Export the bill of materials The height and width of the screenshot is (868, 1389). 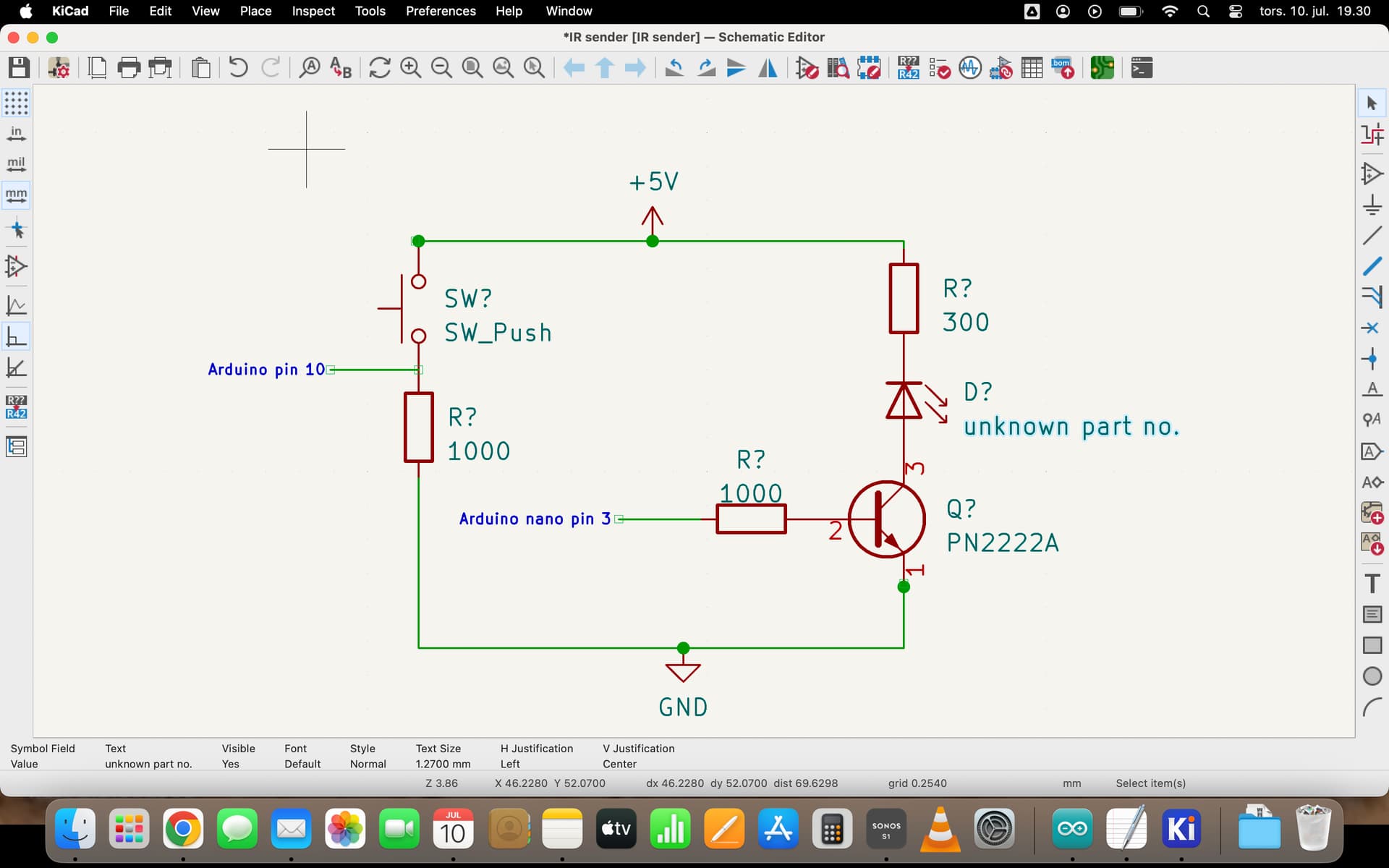click(x=1063, y=68)
